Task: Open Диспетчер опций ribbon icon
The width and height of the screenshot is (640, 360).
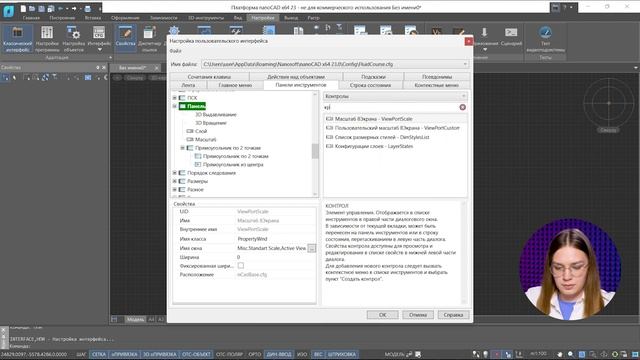Action: pyautogui.click(x=149, y=39)
